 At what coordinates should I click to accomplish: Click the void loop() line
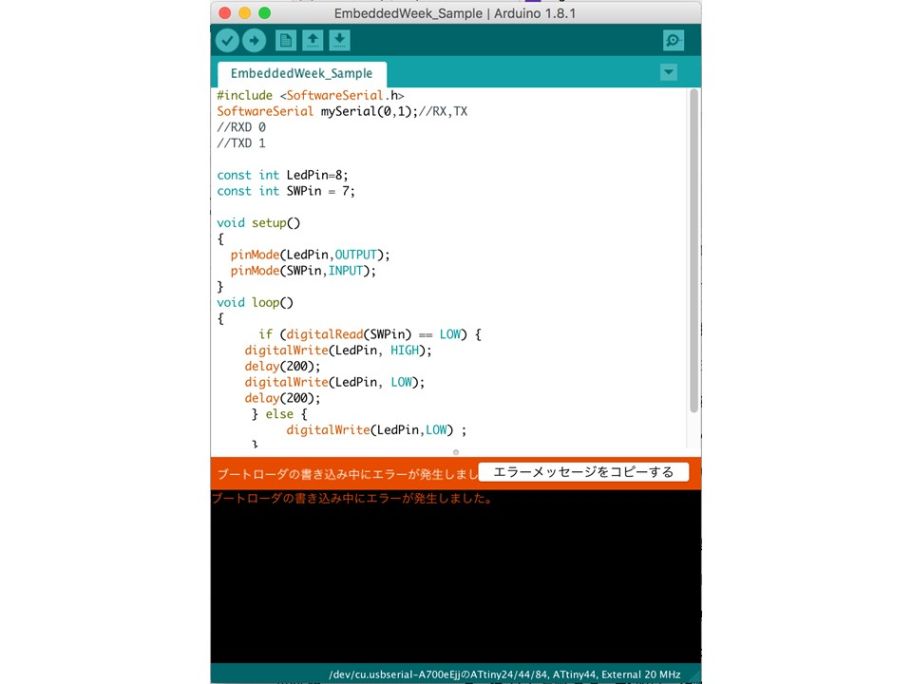[x=255, y=302]
